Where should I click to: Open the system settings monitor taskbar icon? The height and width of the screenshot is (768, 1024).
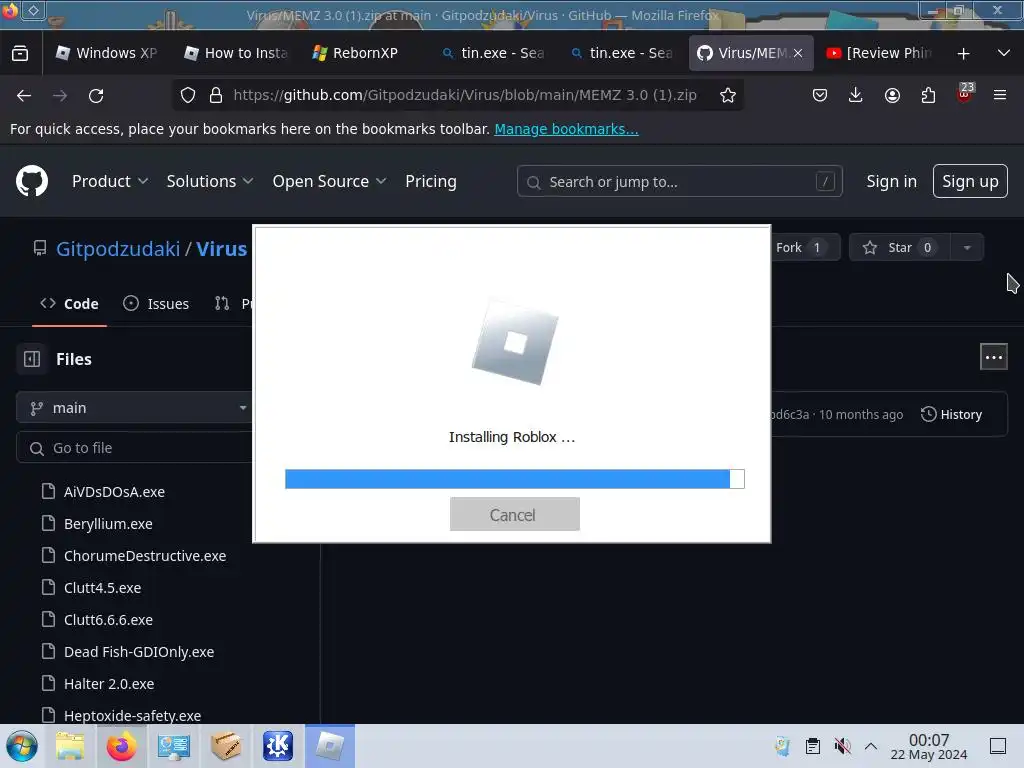coord(174,746)
